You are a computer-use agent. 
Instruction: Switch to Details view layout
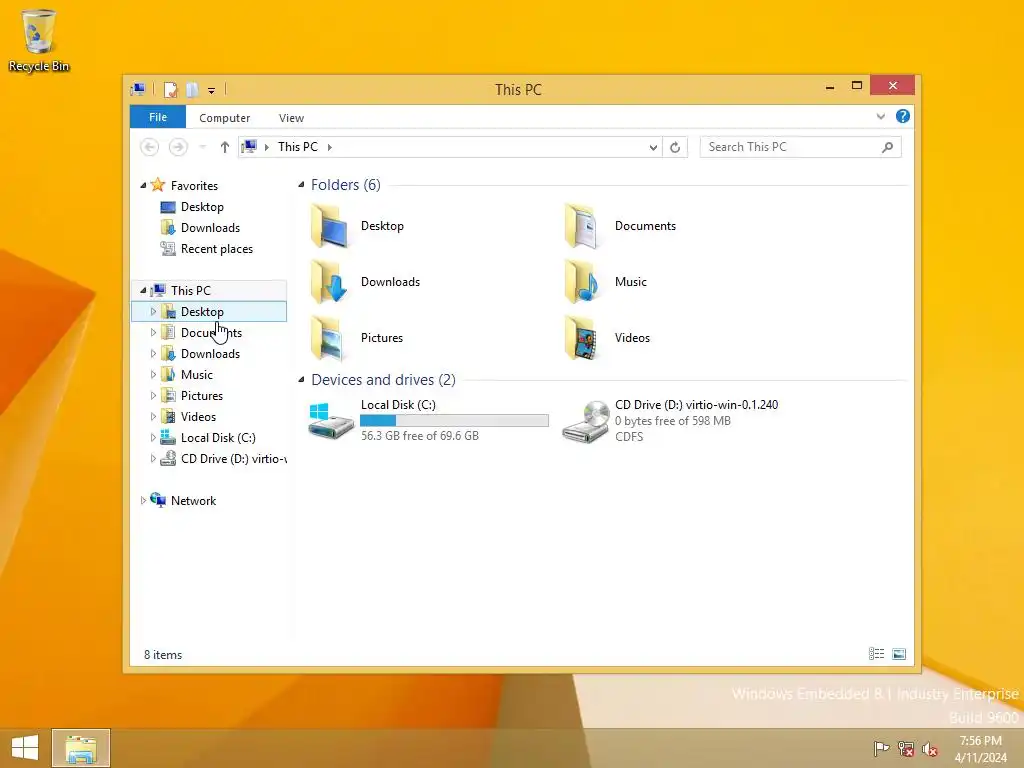point(876,654)
